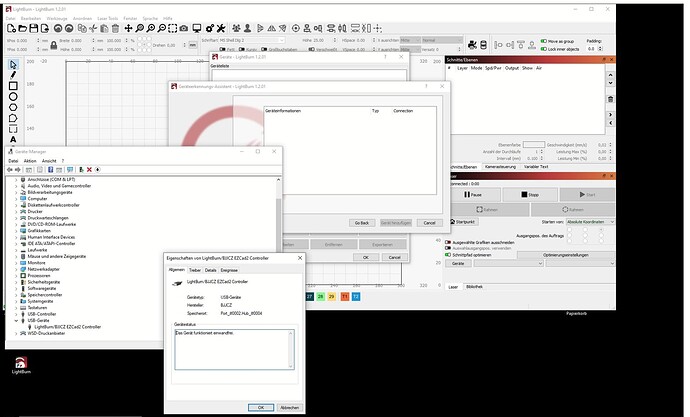690x417 pixels.
Task: Switch to the Variabler Text tab
Action: [536, 167]
